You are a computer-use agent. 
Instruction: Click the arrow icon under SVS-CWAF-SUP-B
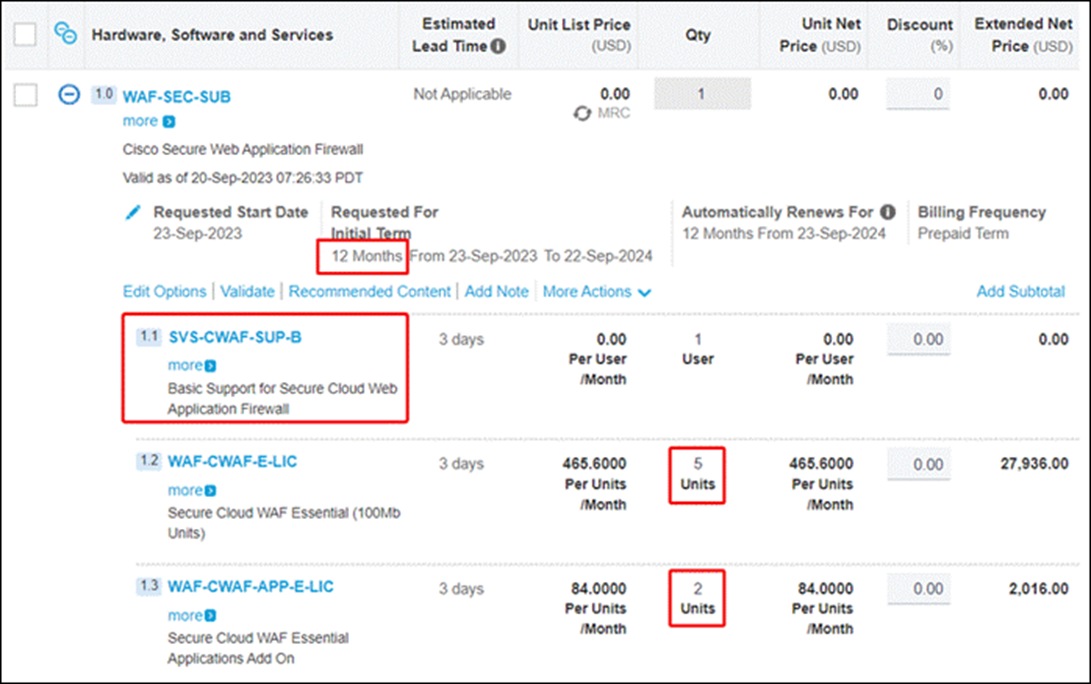pyautogui.click(x=210, y=366)
